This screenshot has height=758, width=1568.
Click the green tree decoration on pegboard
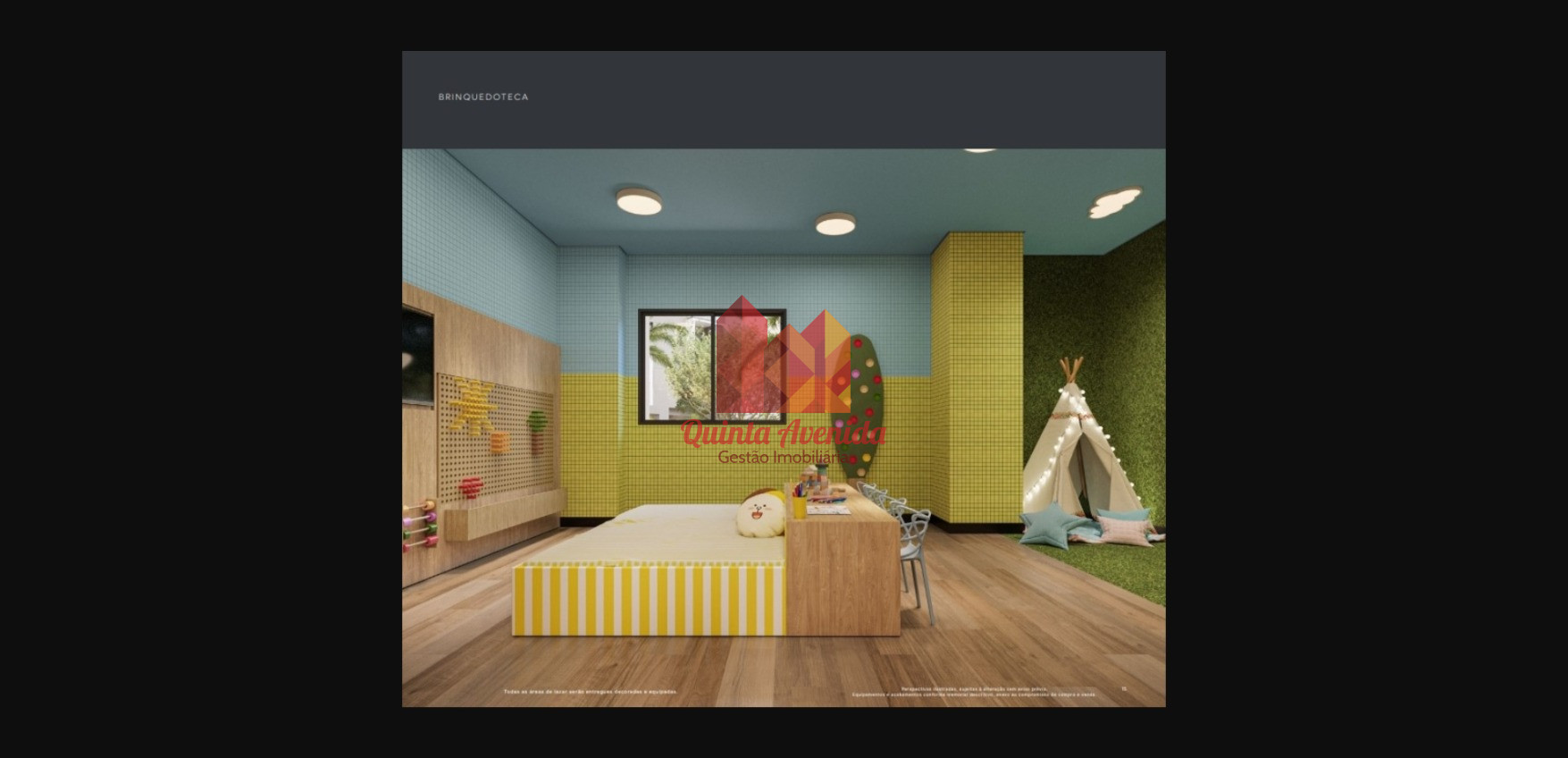point(536,427)
